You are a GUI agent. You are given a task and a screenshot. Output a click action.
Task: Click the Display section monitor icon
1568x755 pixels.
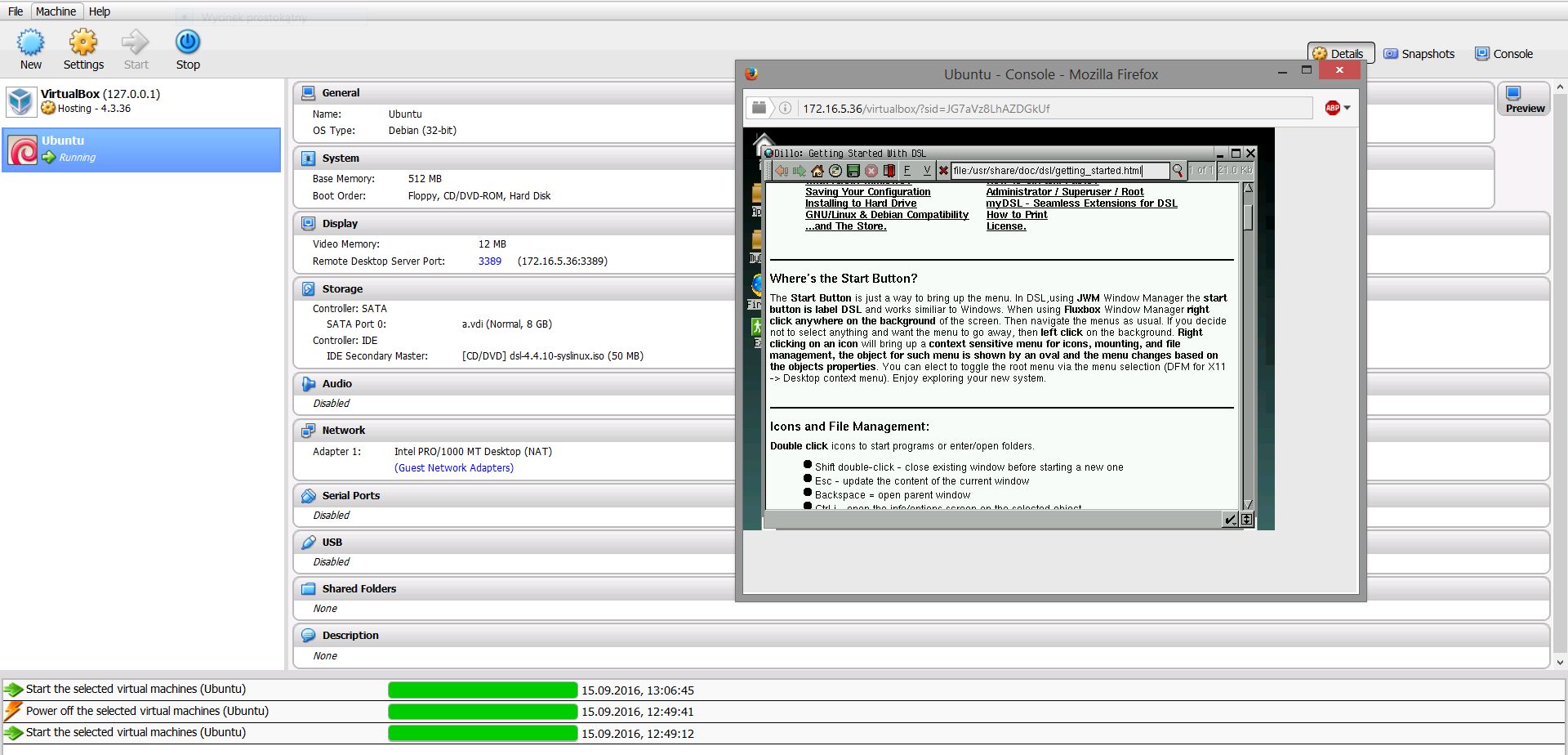point(308,223)
